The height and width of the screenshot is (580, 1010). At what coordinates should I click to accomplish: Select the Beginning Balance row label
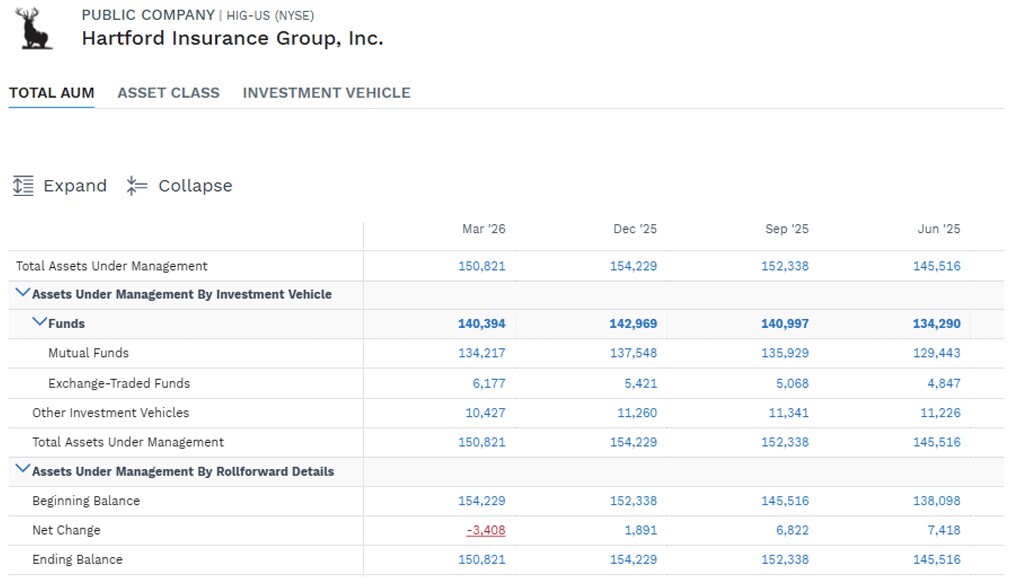(x=86, y=501)
